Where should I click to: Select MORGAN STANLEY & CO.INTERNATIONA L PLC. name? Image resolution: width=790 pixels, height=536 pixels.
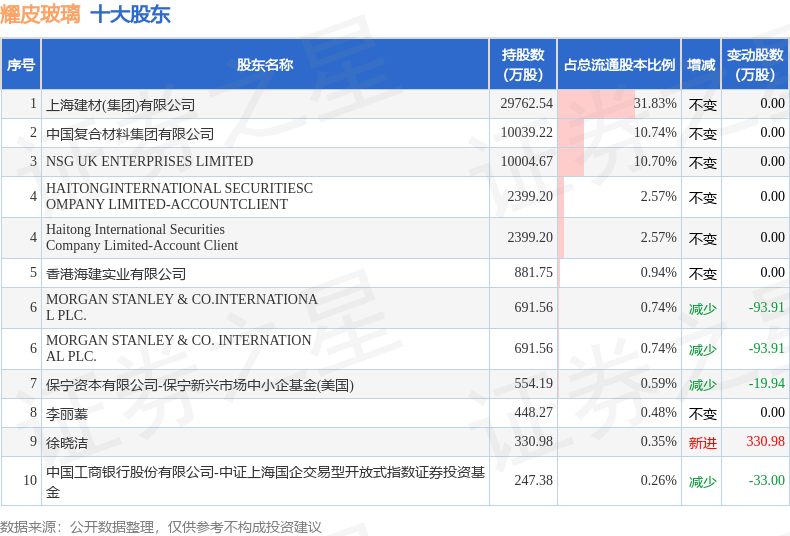pos(182,307)
